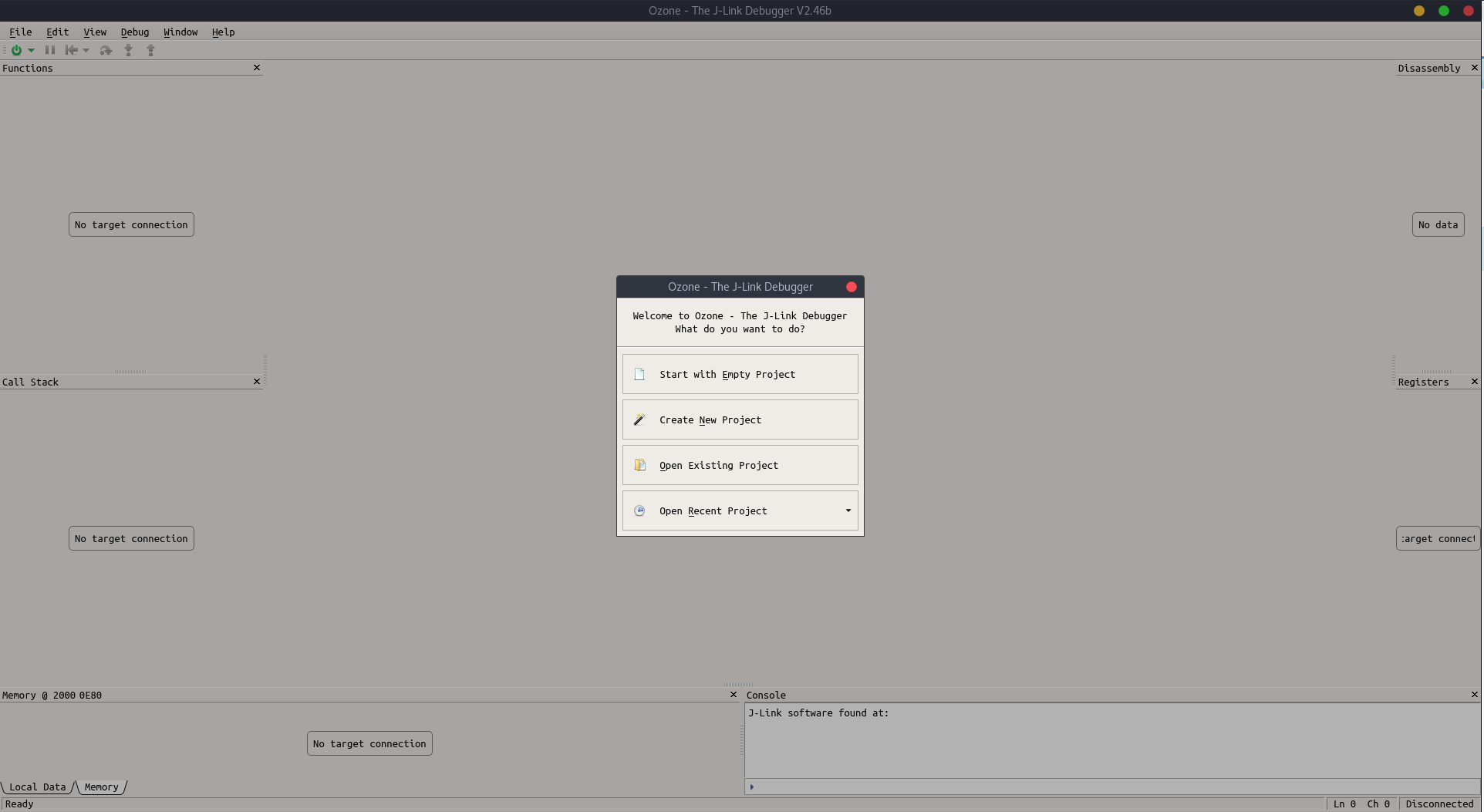Screen dimensions: 1484x812
Task: Click the Step Over toolbar icon
Action: point(106,50)
